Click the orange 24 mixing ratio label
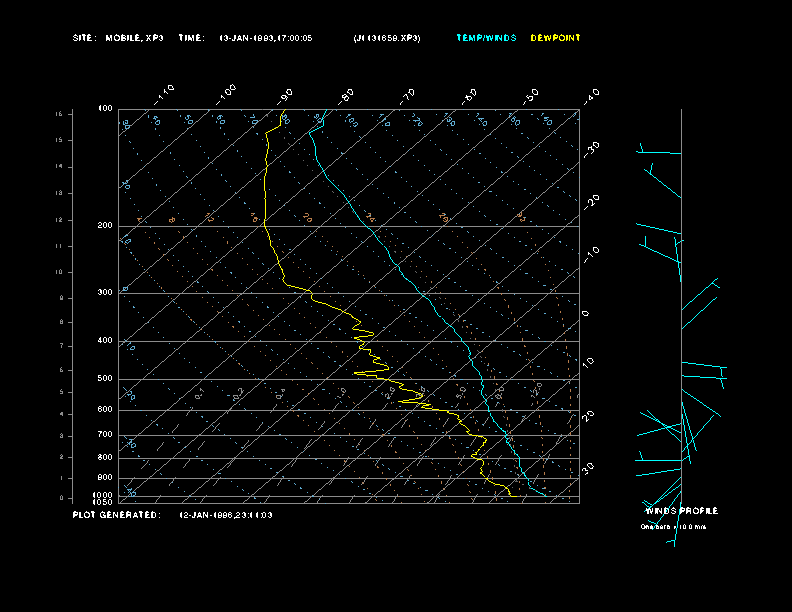 [x=371, y=218]
